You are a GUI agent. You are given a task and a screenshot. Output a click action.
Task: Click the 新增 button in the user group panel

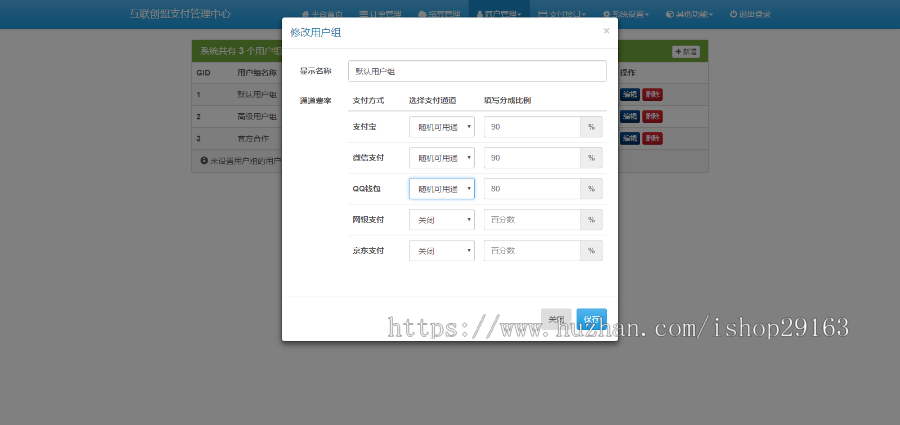click(x=686, y=52)
